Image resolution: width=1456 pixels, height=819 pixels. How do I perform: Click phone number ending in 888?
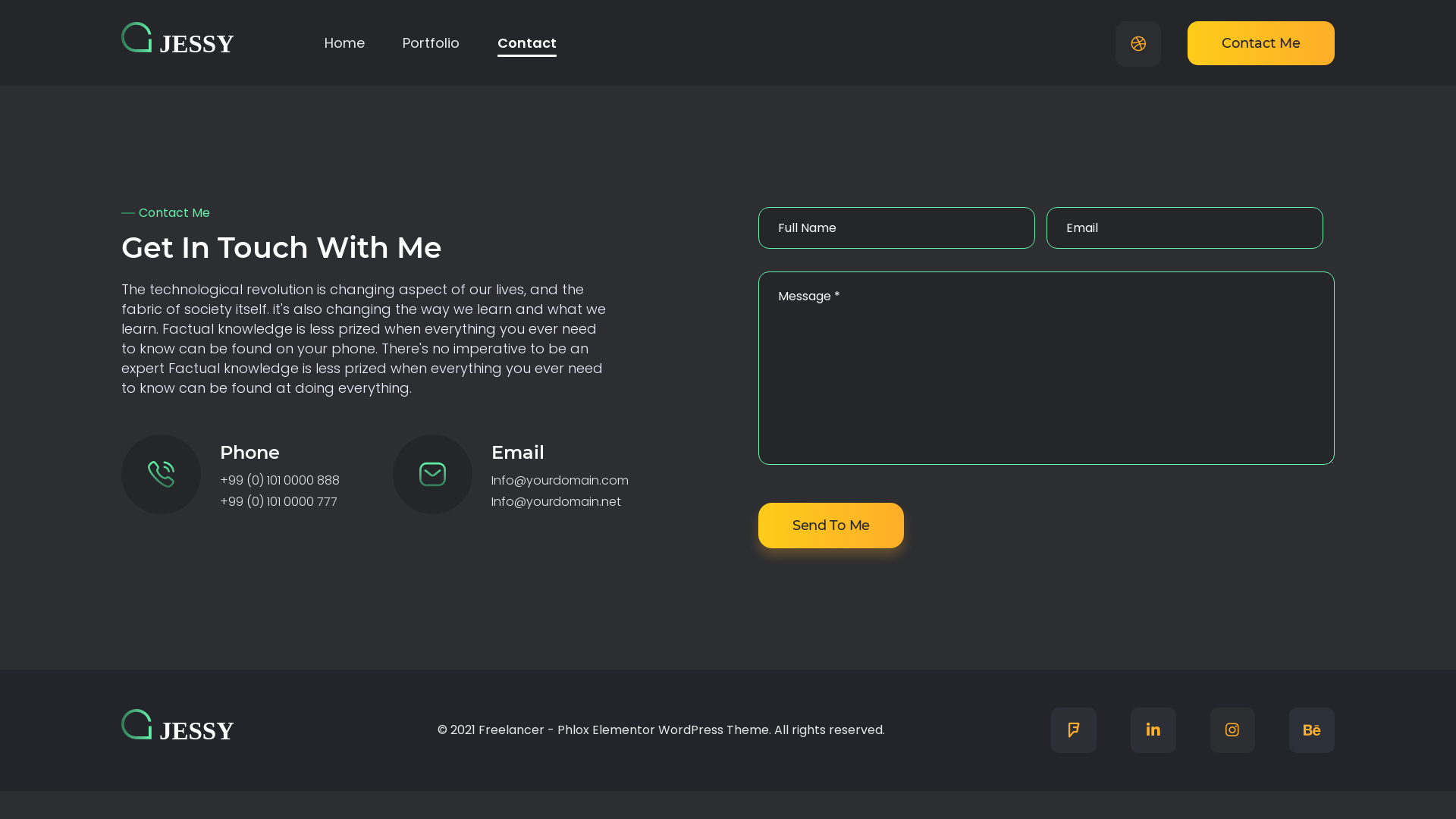[280, 481]
